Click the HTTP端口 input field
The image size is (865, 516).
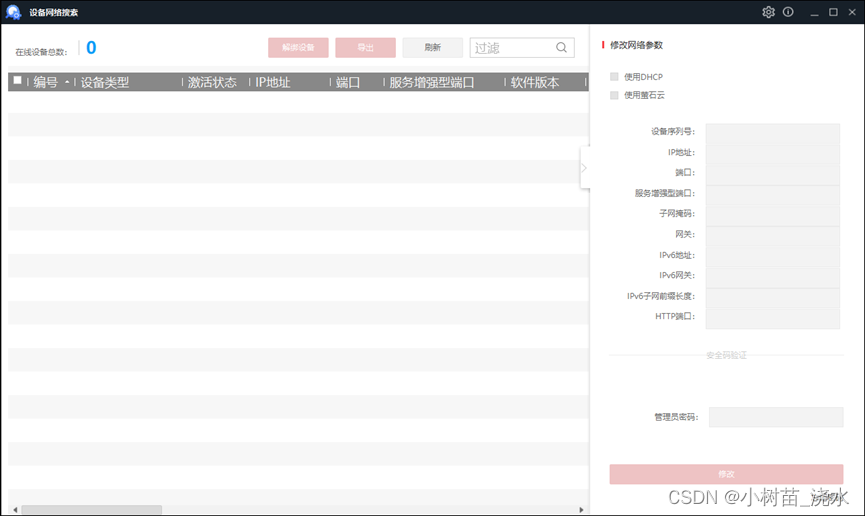772,318
